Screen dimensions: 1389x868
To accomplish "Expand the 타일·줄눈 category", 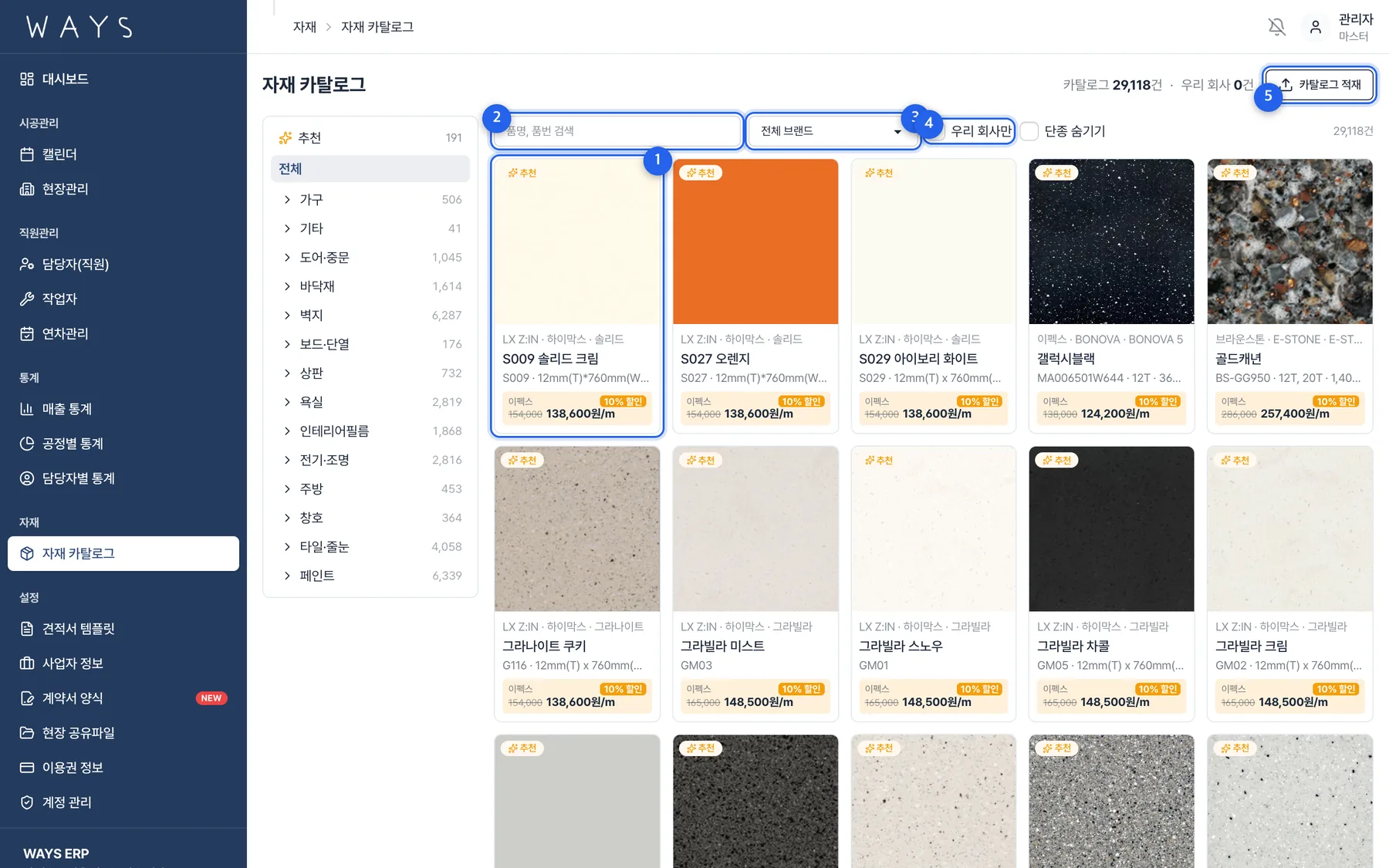I will click(x=287, y=547).
